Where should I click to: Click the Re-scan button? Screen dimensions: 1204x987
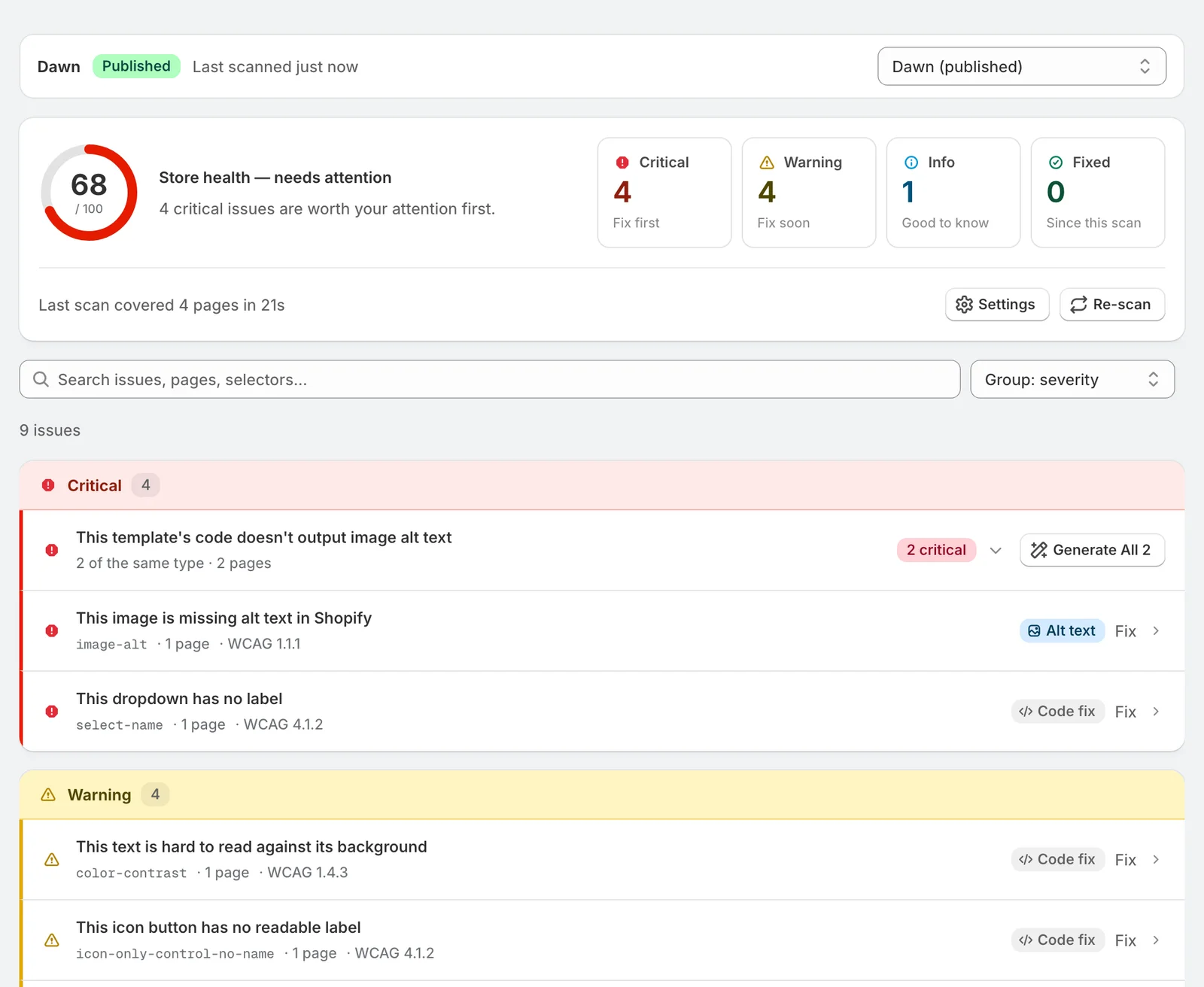point(1112,305)
